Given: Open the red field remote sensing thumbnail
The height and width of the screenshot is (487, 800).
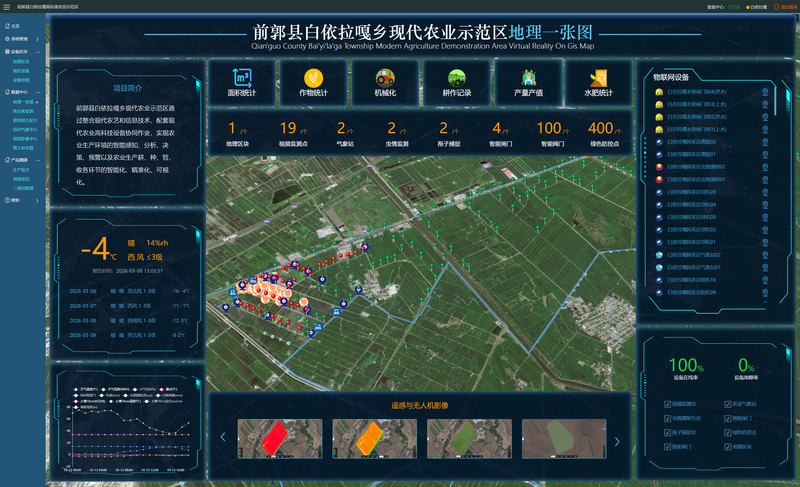Looking at the screenshot, I should tap(280, 439).
